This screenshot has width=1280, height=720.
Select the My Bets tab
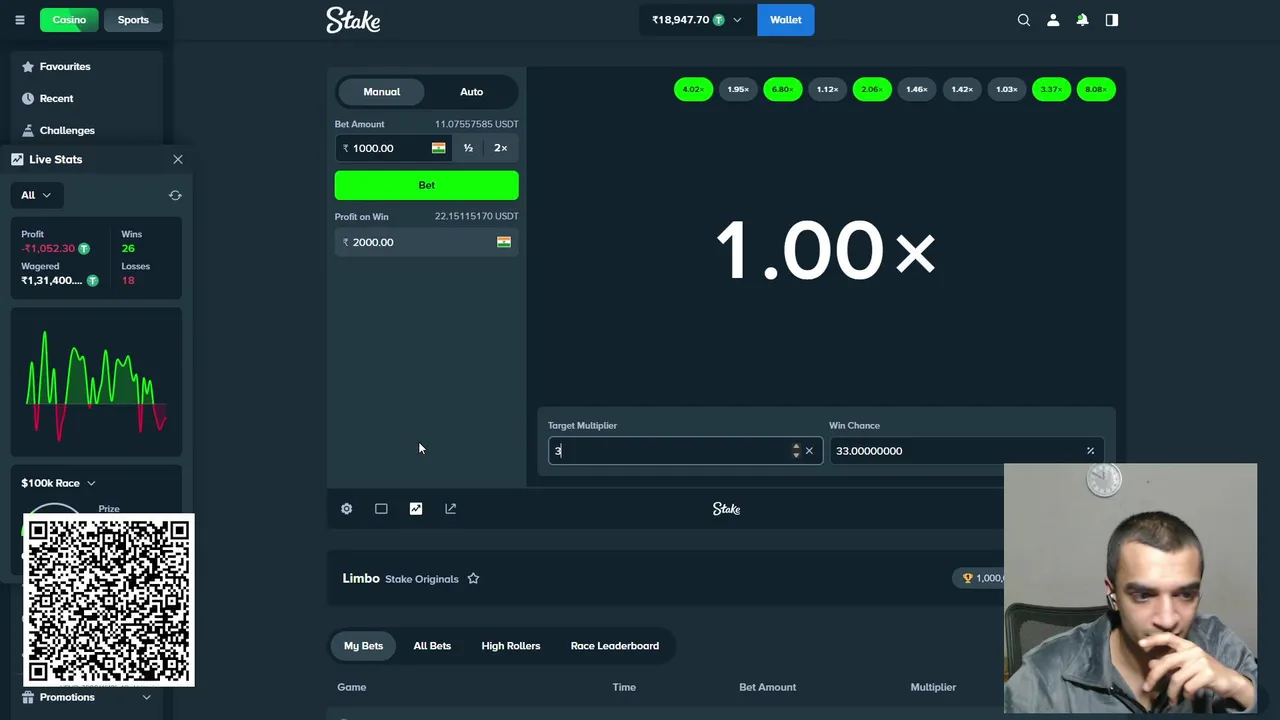click(363, 646)
